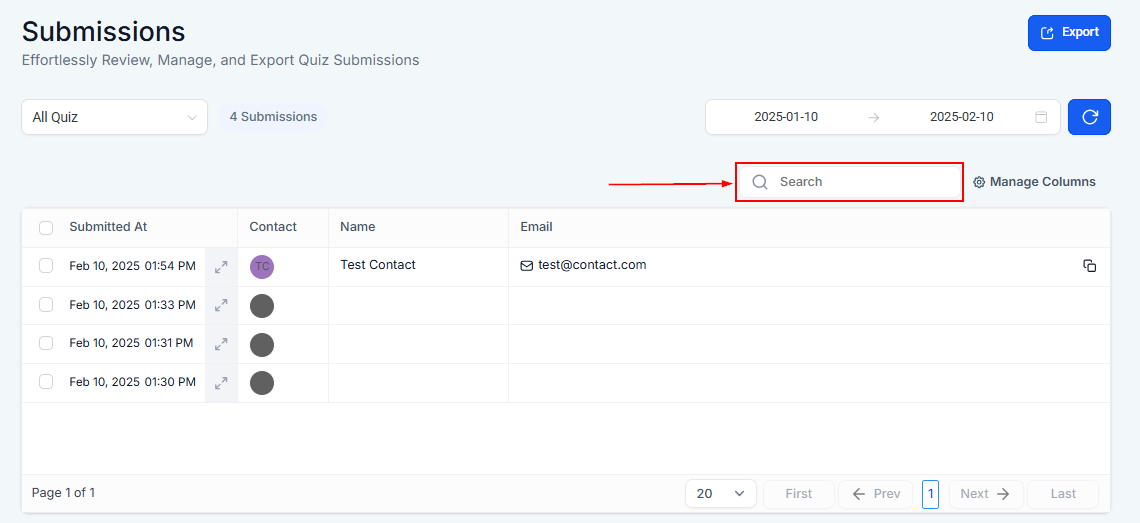
Task: Click the Export button
Action: coord(1069,33)
